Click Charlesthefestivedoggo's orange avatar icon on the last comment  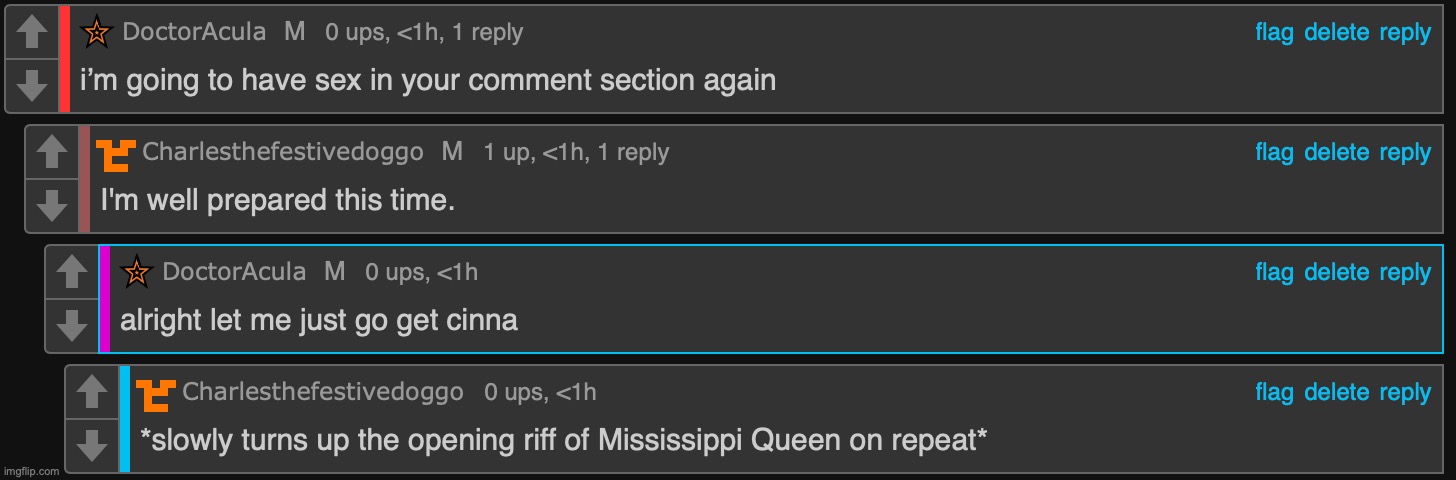point(156,393)
